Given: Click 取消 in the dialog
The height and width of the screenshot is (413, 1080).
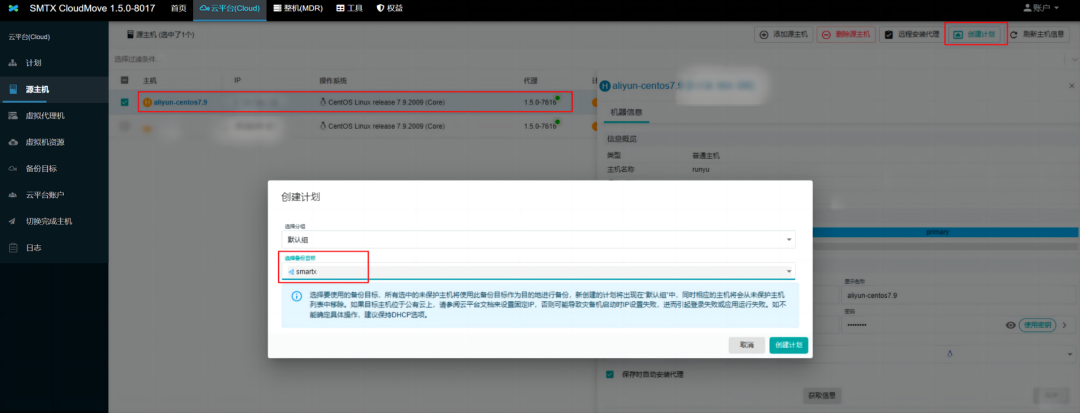Looking at the screenshot, I should [747, 345].
